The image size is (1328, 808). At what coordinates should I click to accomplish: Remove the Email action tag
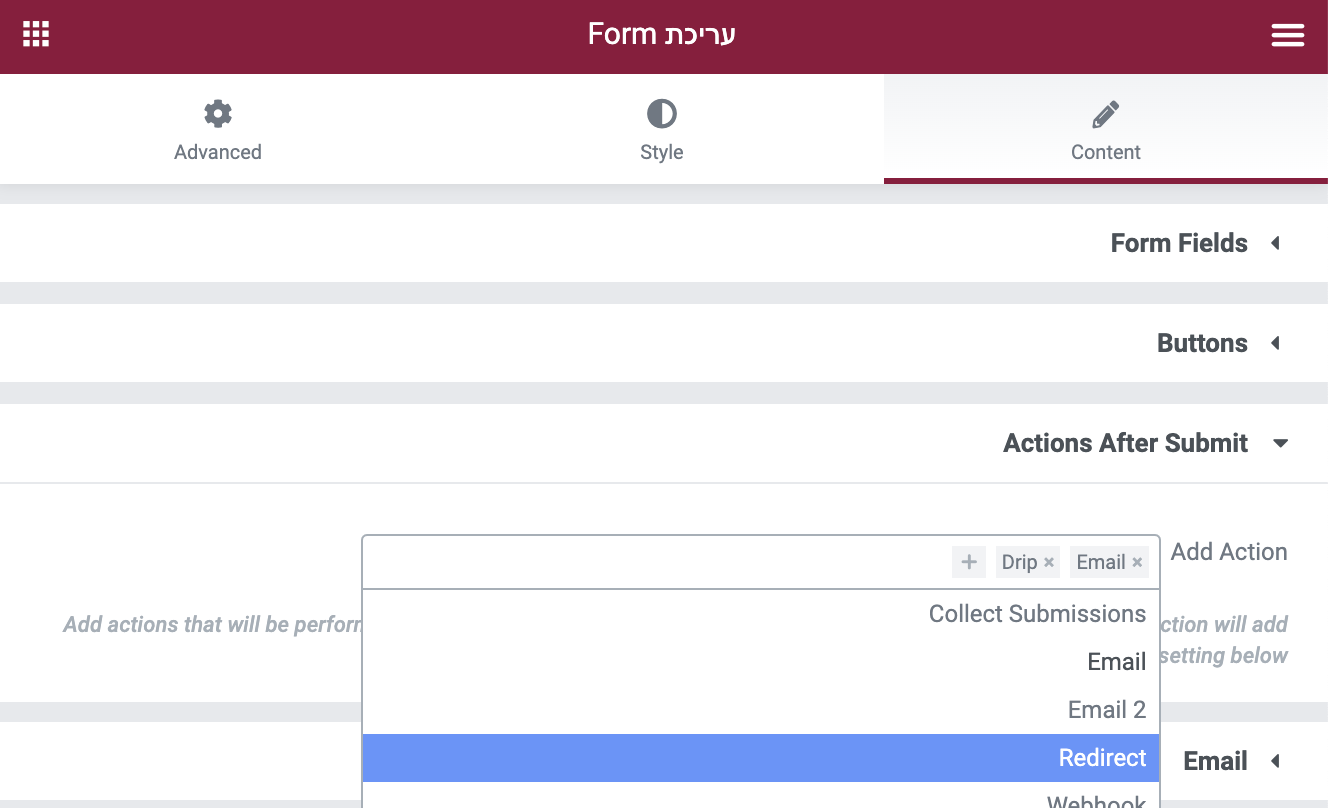(1137, 562)
